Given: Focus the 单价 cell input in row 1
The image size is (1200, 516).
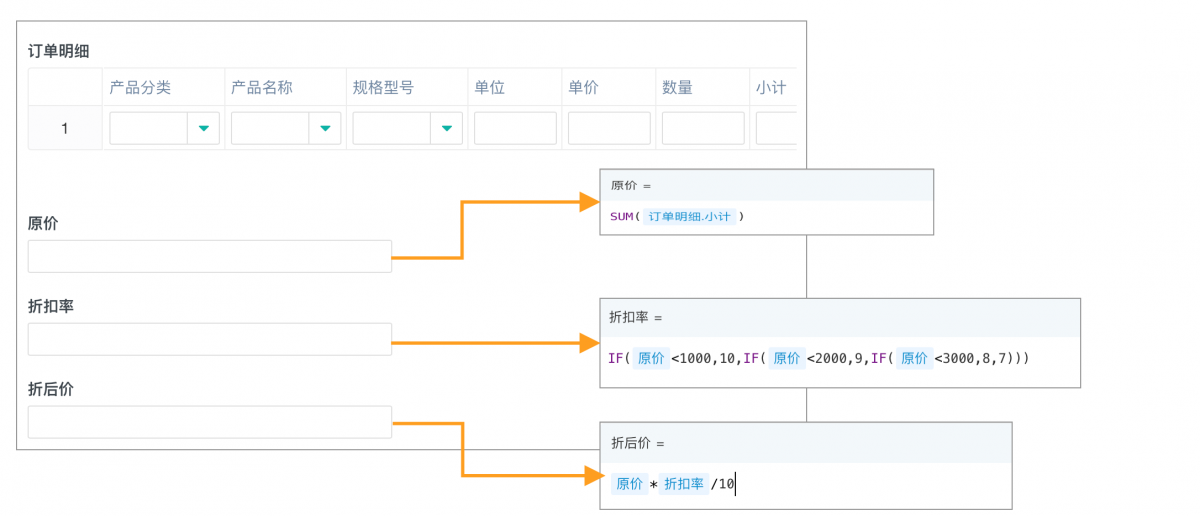Looking at the screenshot, I should (609, 128).
